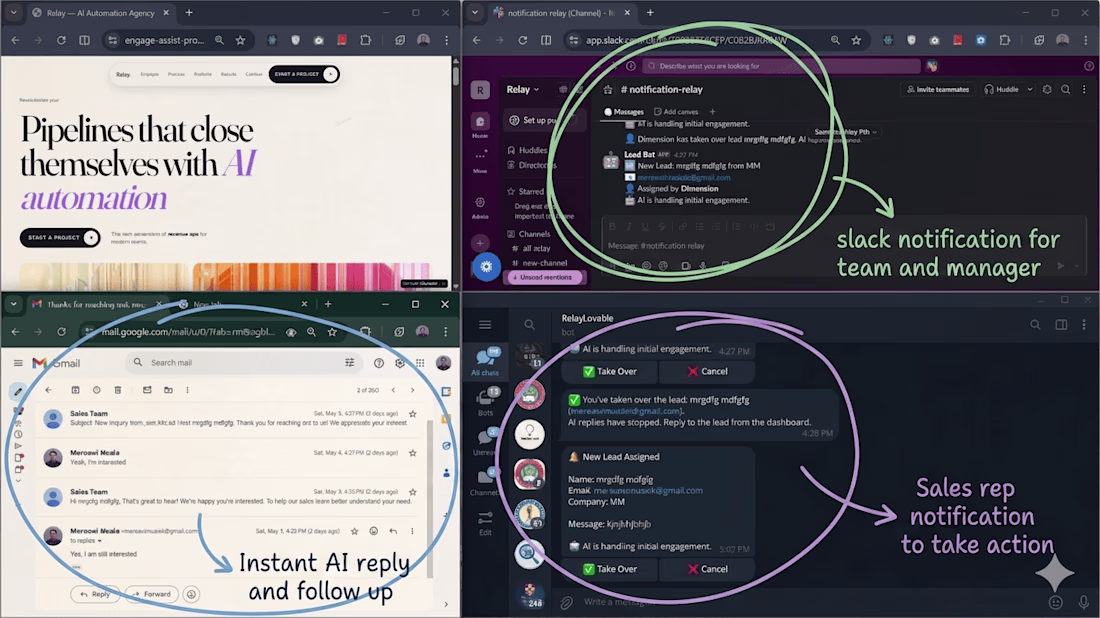The image size is (1100, 618).
Task: Open the Google apps grid in Gmail
Action: click(420, 363)
